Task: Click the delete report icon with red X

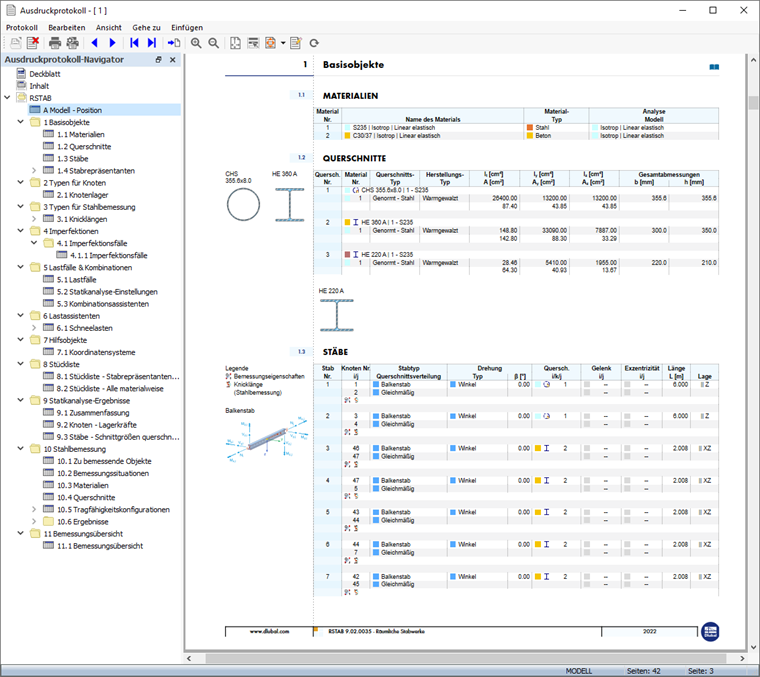Action: coord(33,43)
